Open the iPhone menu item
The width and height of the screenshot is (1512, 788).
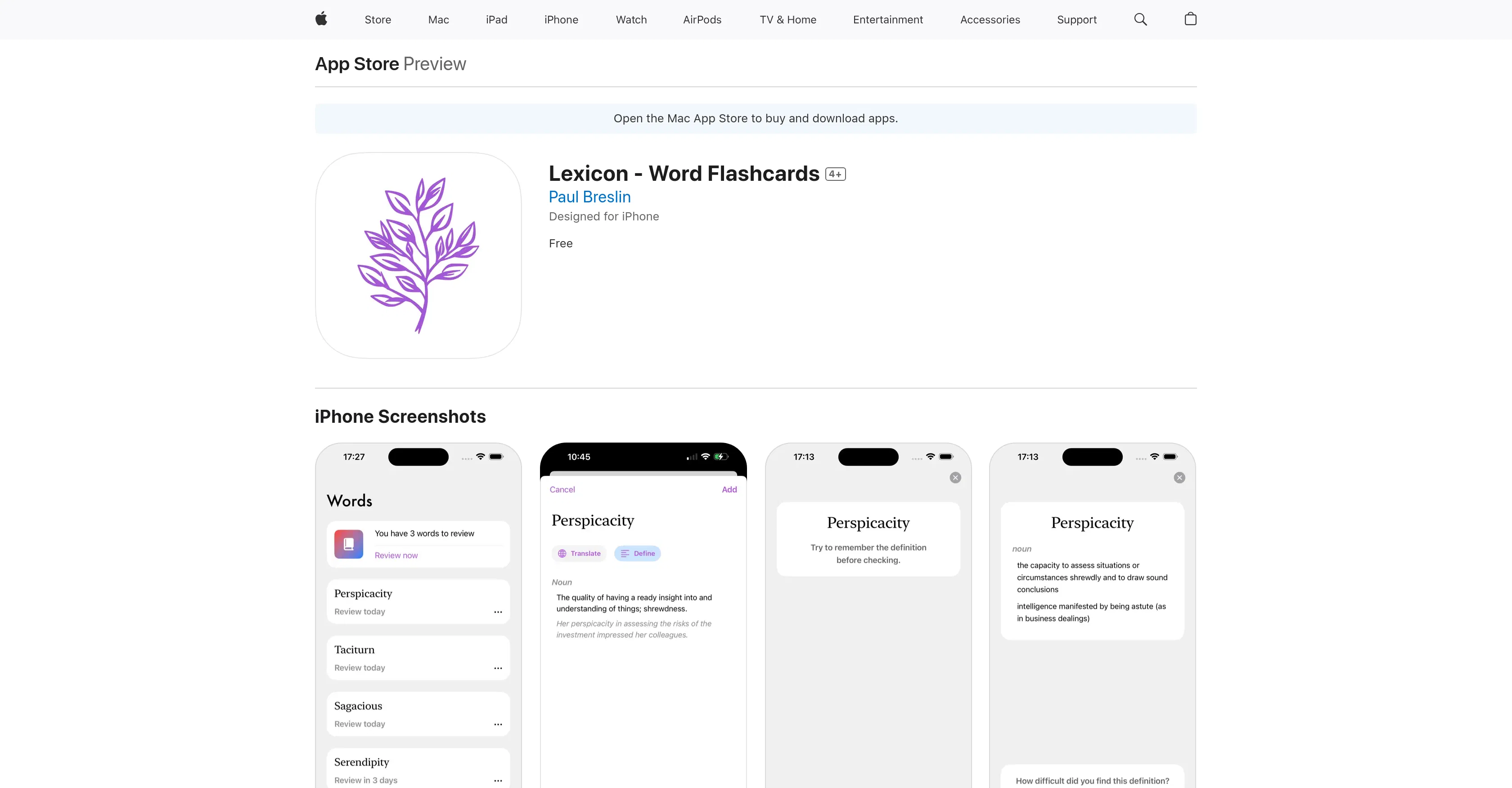click(x=561, y=19)
